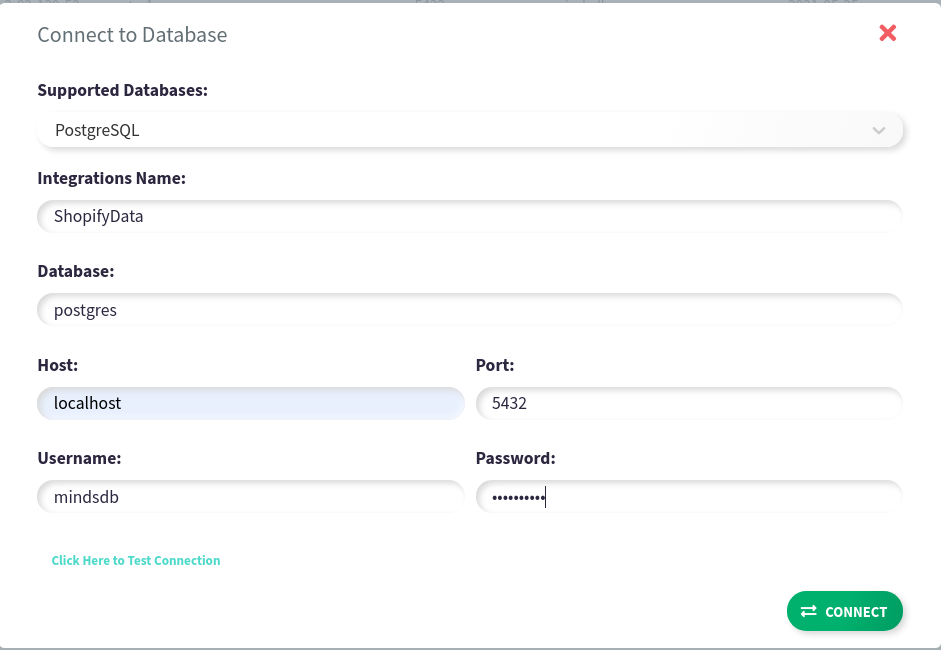Close the Connect to Database dialog

(x=887, y=34)
